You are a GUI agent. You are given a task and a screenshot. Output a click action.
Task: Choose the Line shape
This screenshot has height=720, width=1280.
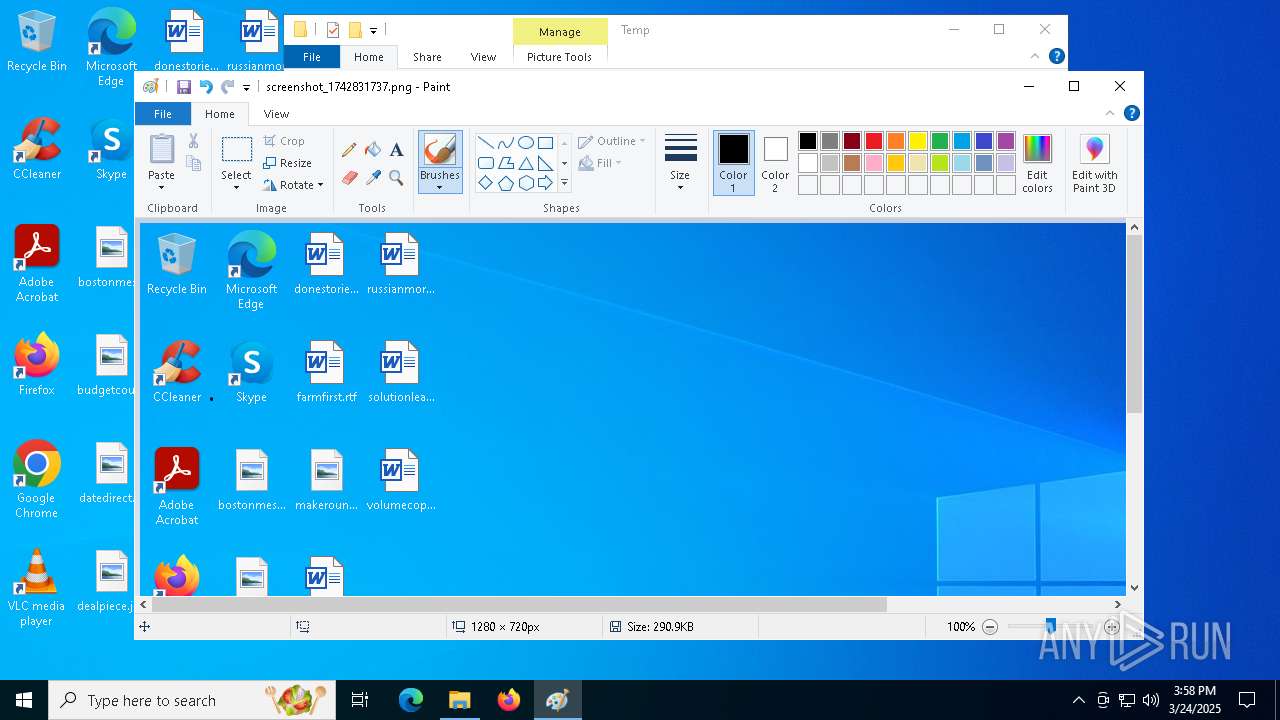point(485,143)
